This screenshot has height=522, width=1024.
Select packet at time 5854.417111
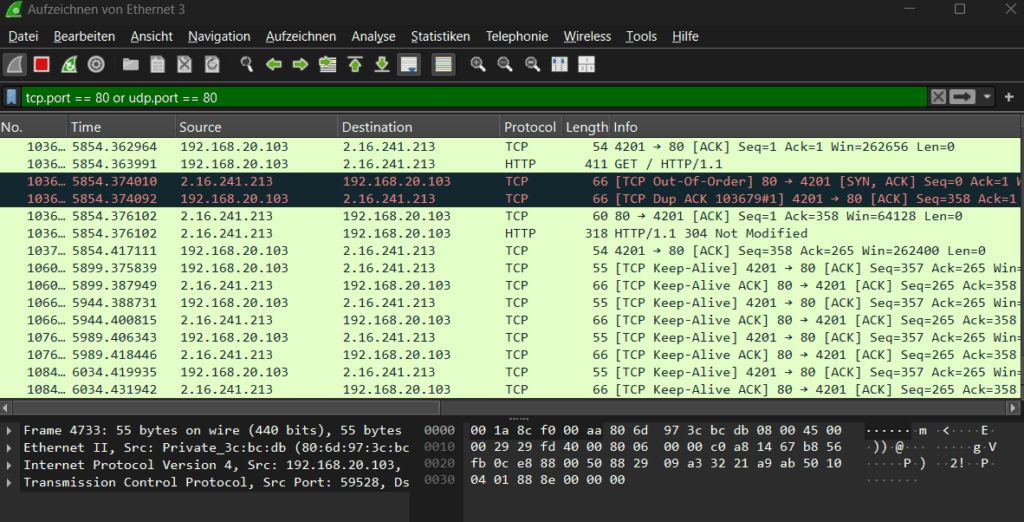pos(509,251)
